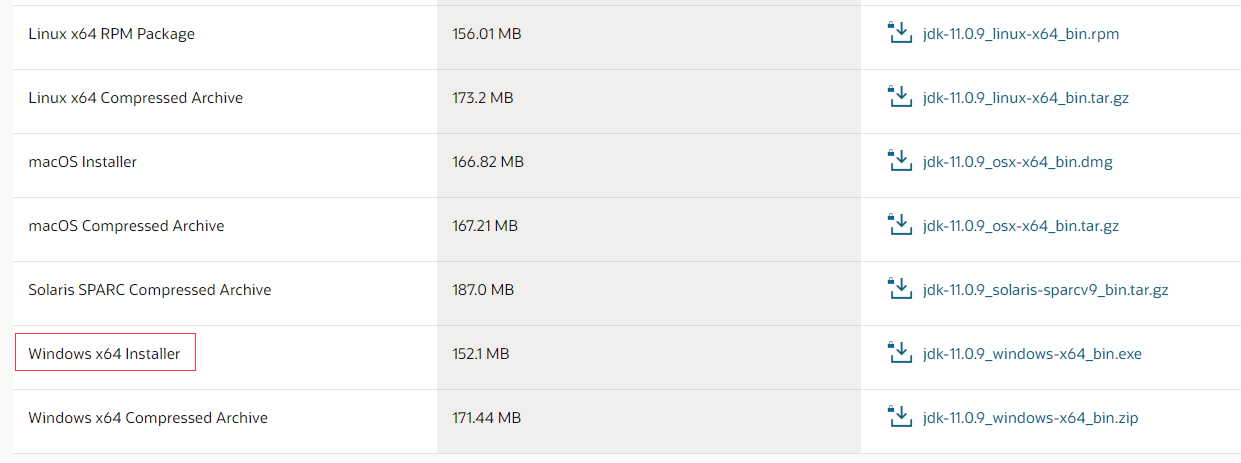The image size is (1241, 463).
Task: Open jdk-11.0.9_linux-x64_bin.rpm link
Action: click(1021, 34)
